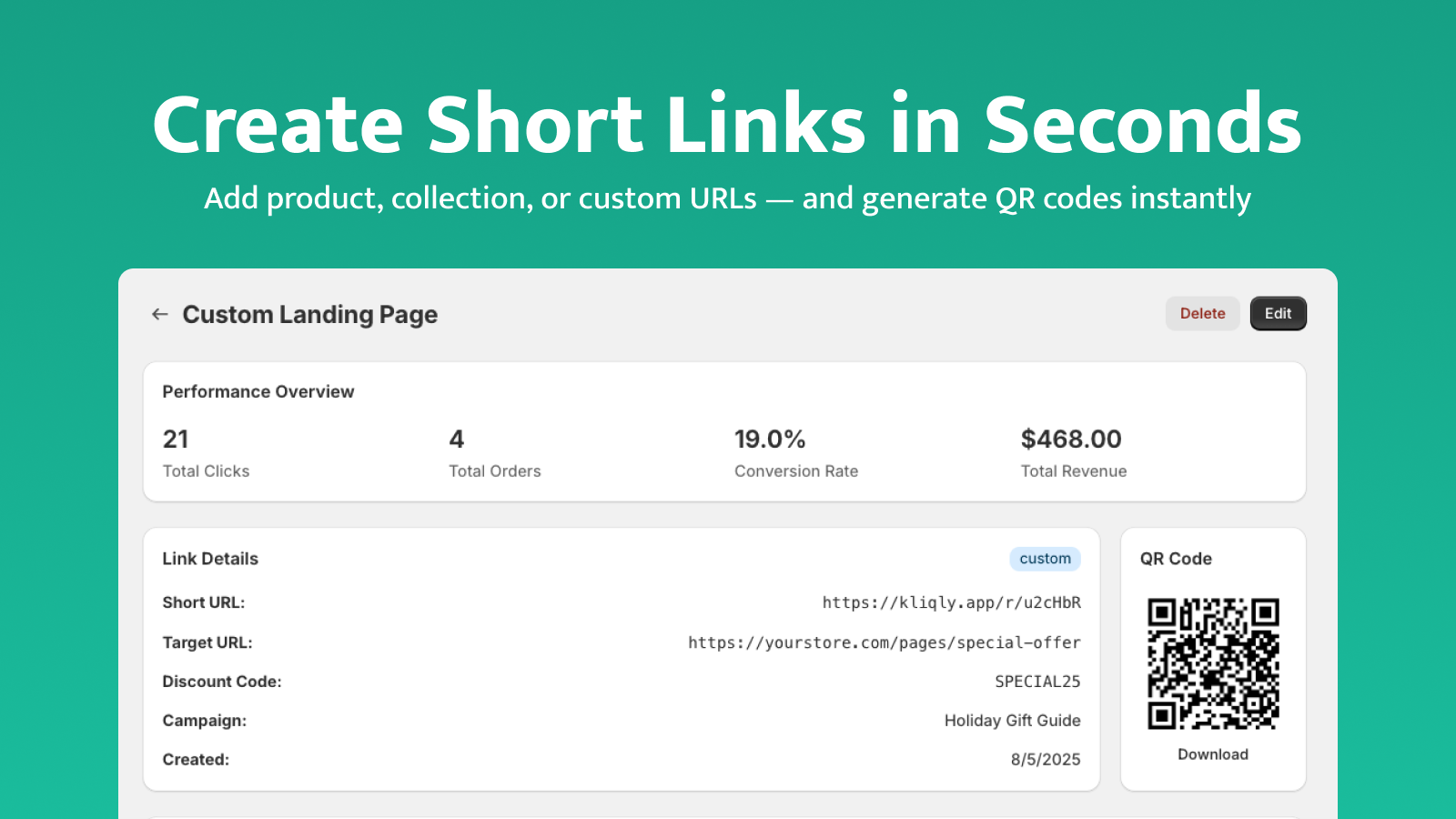Screen dimensions: 1456x819
Task: Click the back arrow to return
Action: tap(160, 314)
